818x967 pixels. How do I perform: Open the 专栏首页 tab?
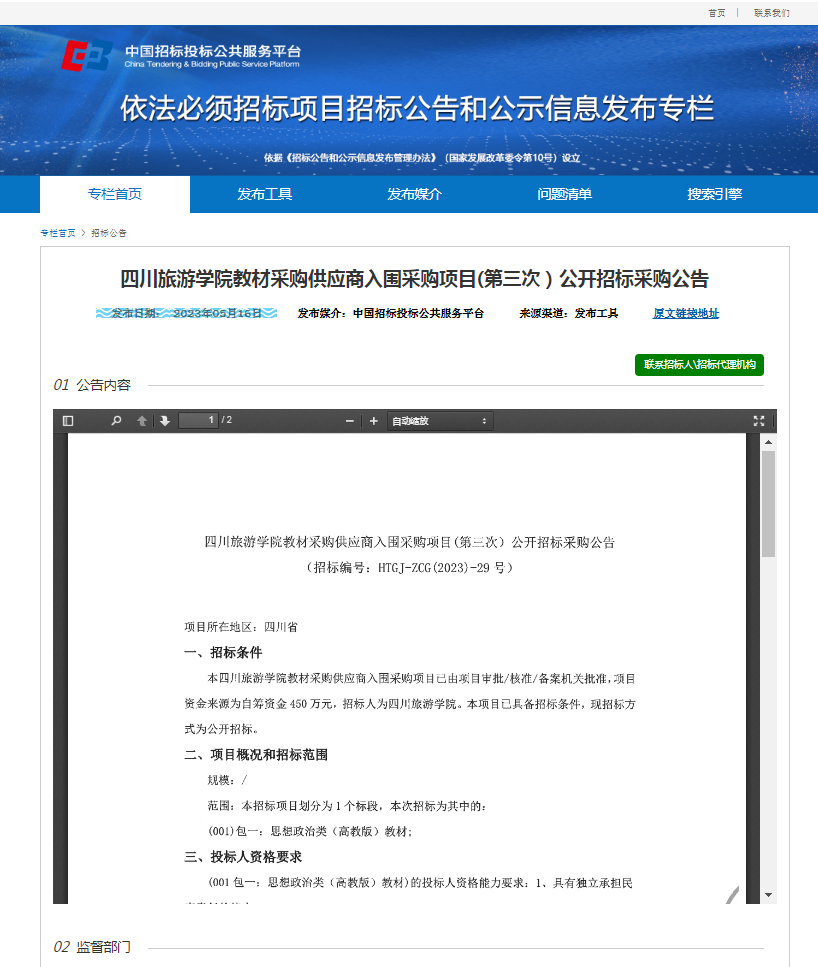[115, 194]
